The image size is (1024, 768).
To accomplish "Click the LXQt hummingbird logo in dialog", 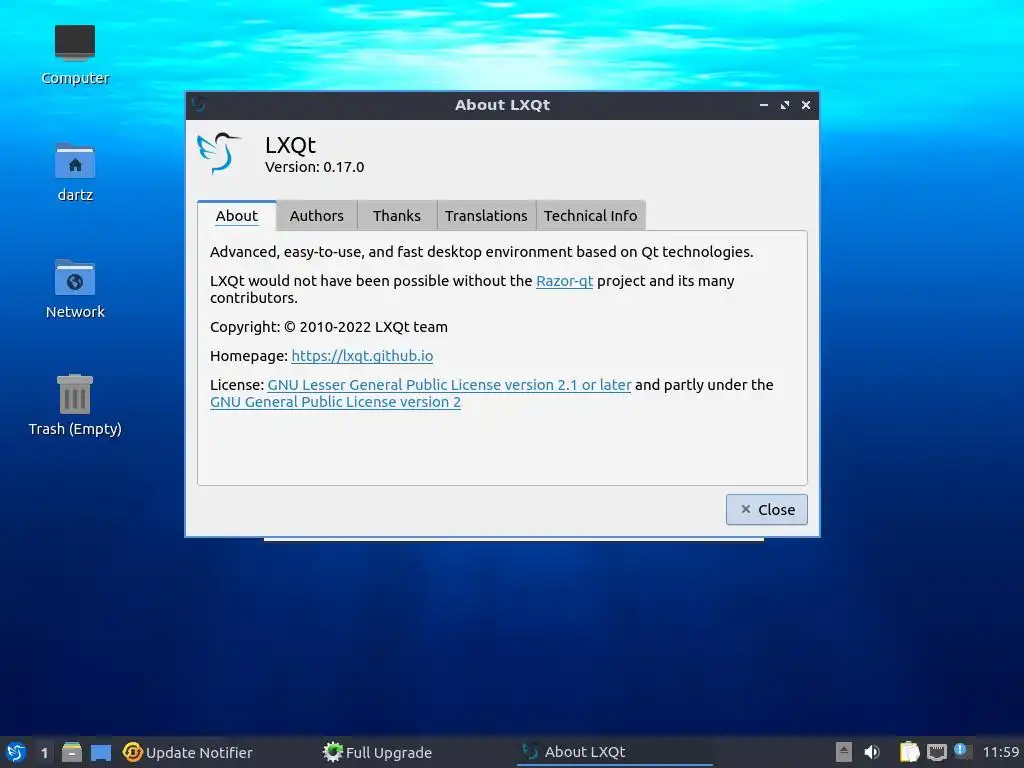I will (x=218, y=153).
